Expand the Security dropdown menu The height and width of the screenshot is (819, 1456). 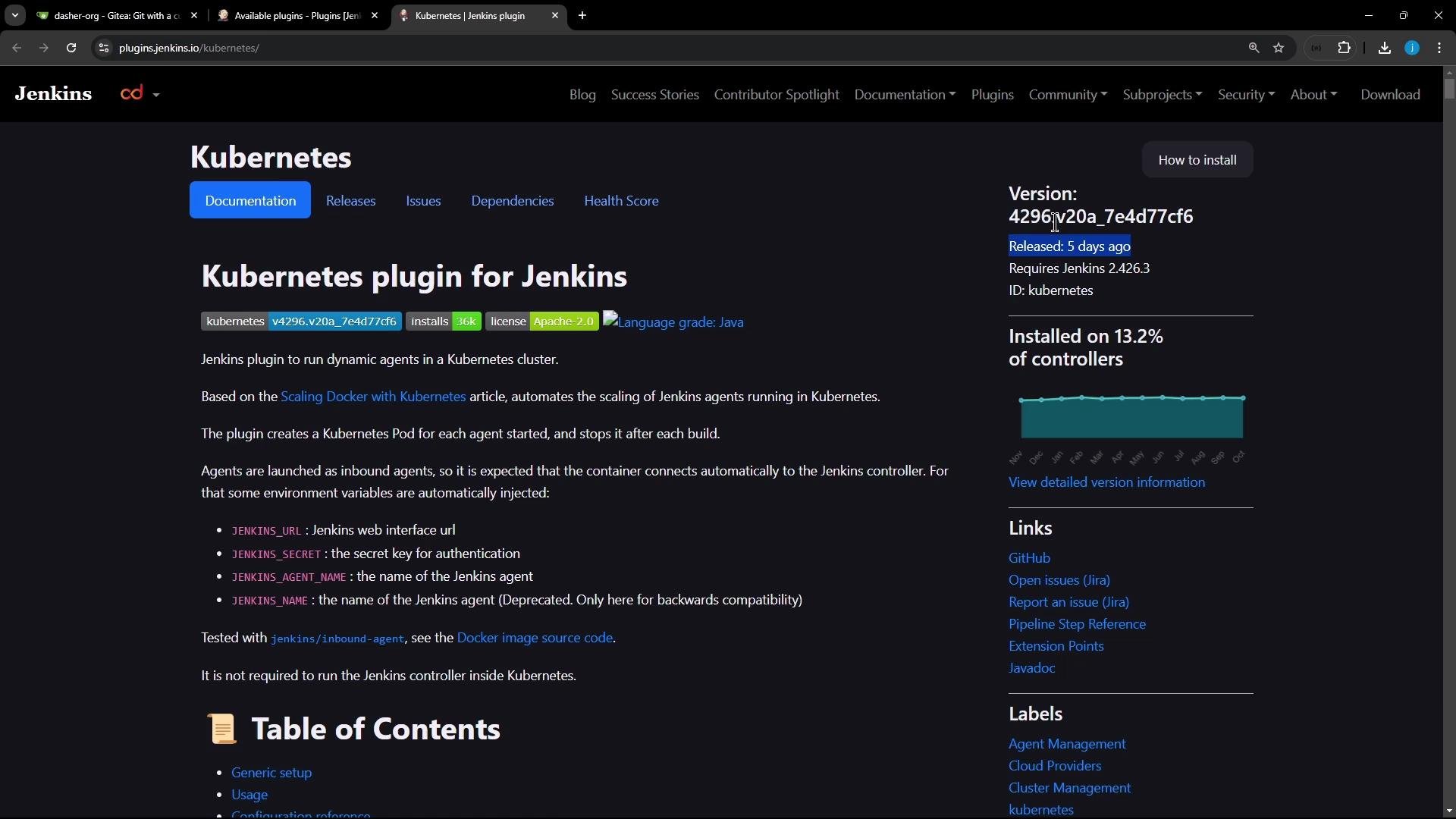(x=1246, y=95)
